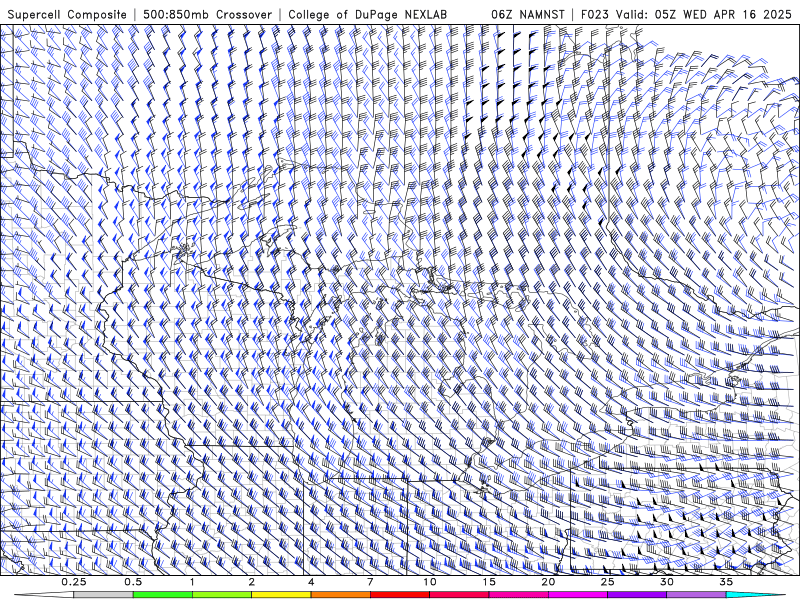Click the "Supercell Composite" title text
Viewport: 800px width, 600px height.
tap(67, 15)
